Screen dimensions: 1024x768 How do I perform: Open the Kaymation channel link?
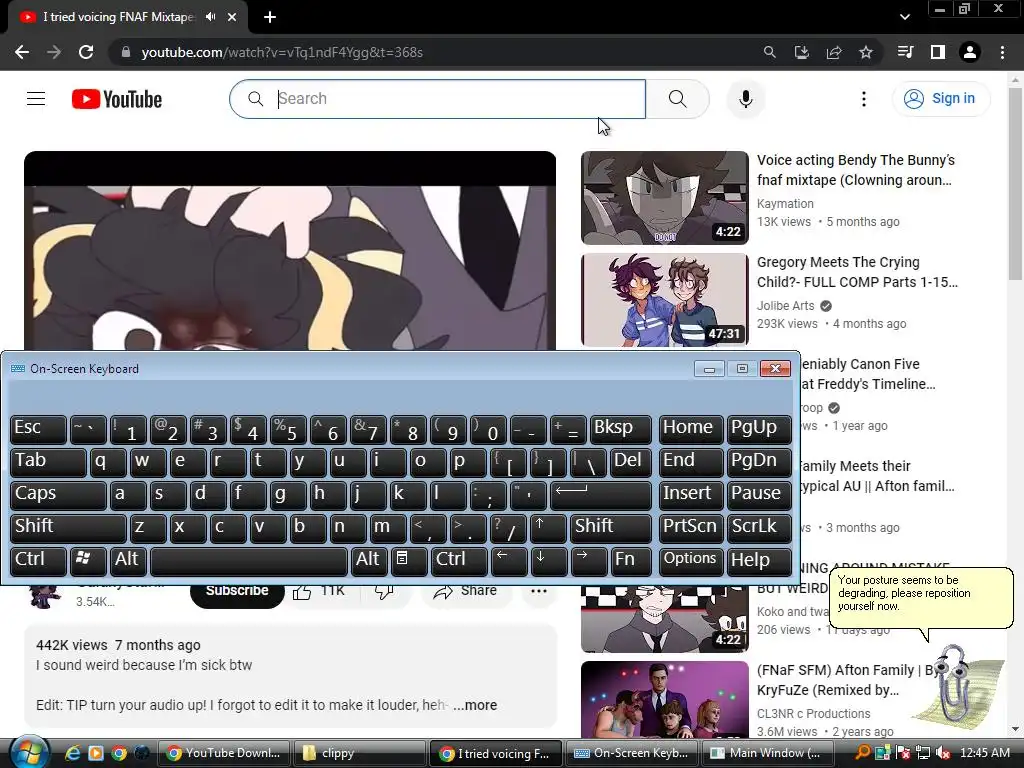click(785, 204)
